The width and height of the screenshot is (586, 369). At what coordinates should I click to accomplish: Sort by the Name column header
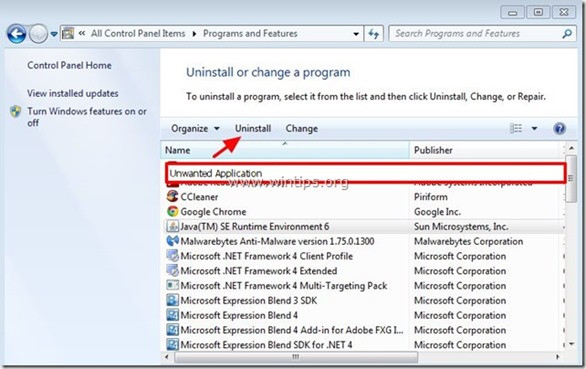(x=286, y=150)
